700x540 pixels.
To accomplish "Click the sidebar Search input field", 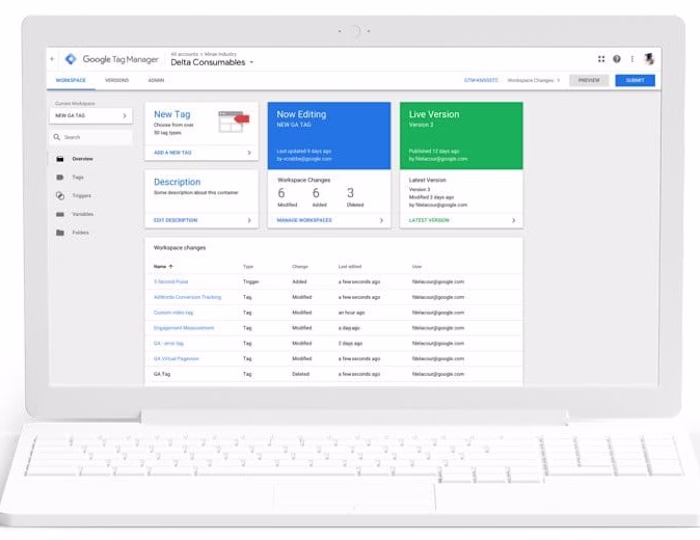I will point(91,137).
